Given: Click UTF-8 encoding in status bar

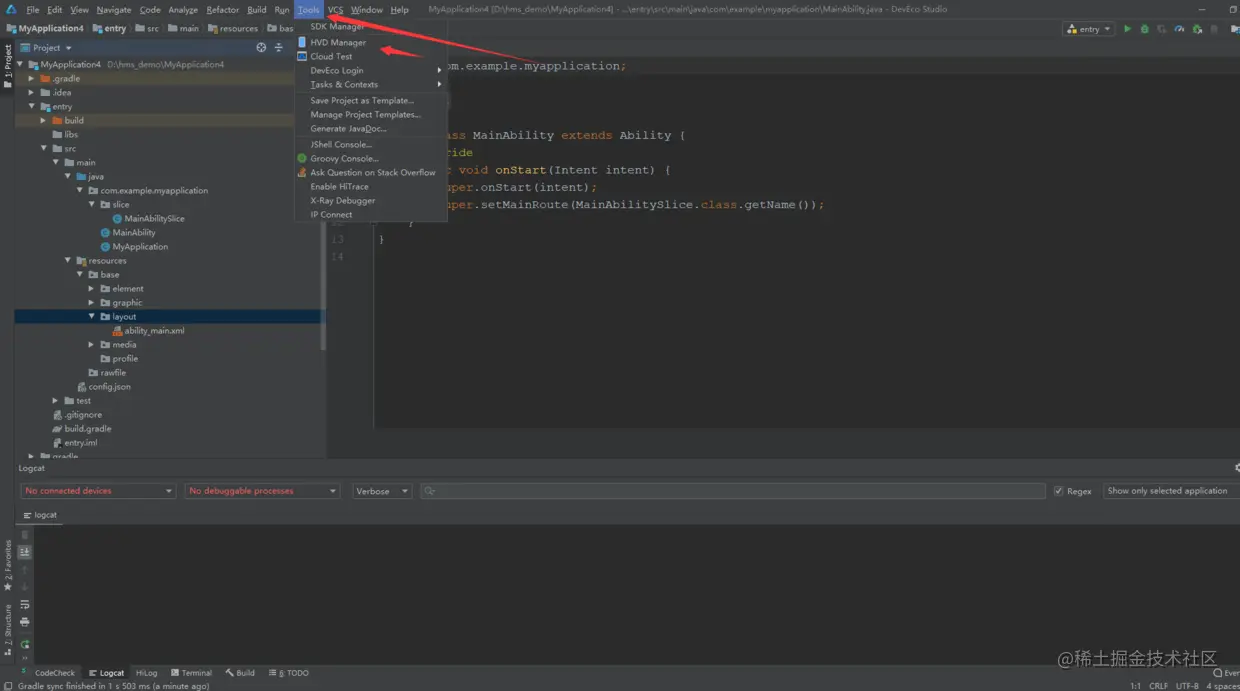Looking at the screenshot, I should [x=1187, y=686].
